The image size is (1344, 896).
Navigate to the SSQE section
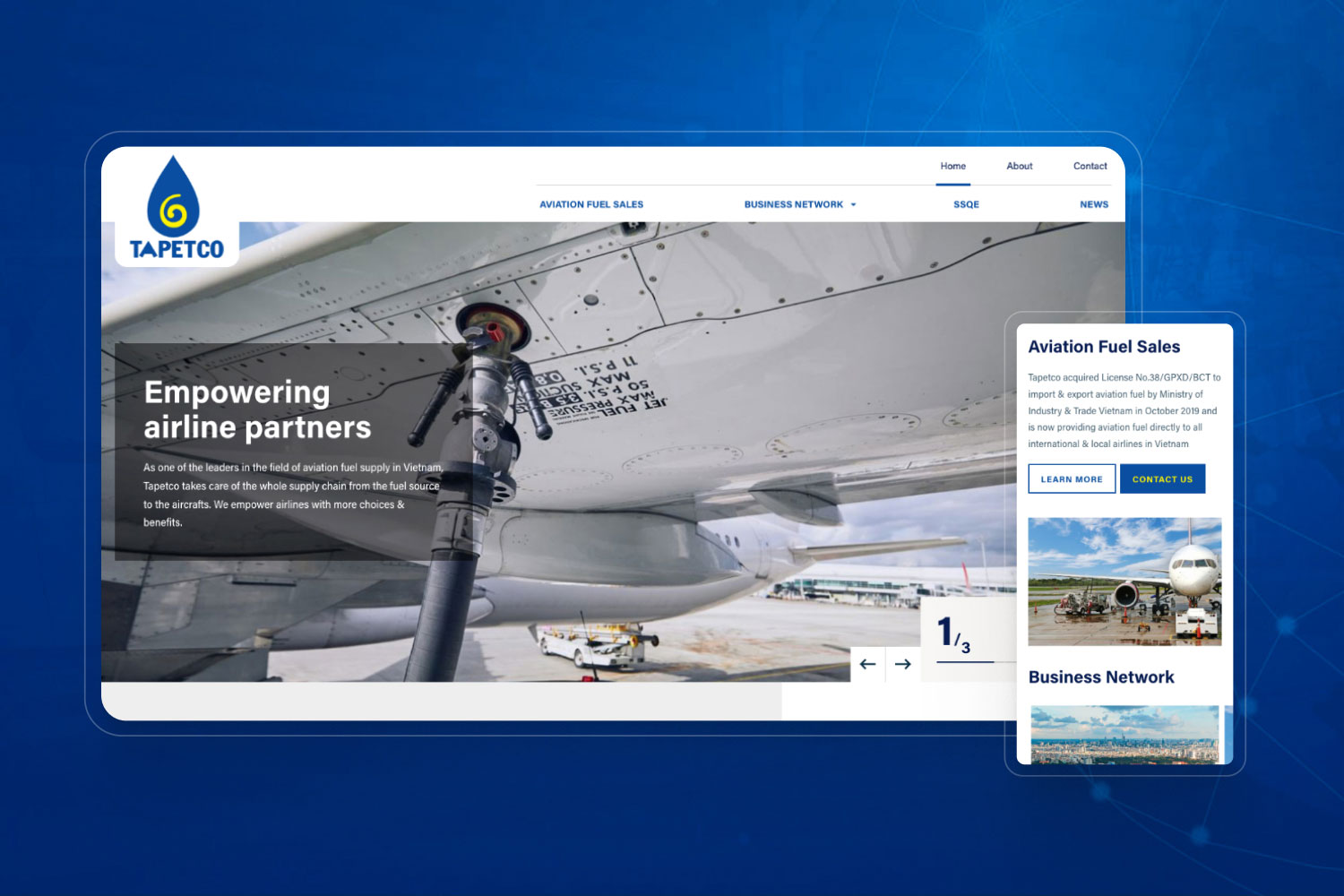[966, 204]
